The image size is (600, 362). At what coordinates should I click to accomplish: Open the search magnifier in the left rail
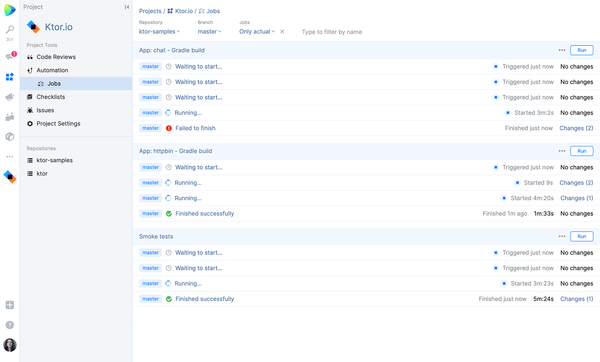(10, 29)
